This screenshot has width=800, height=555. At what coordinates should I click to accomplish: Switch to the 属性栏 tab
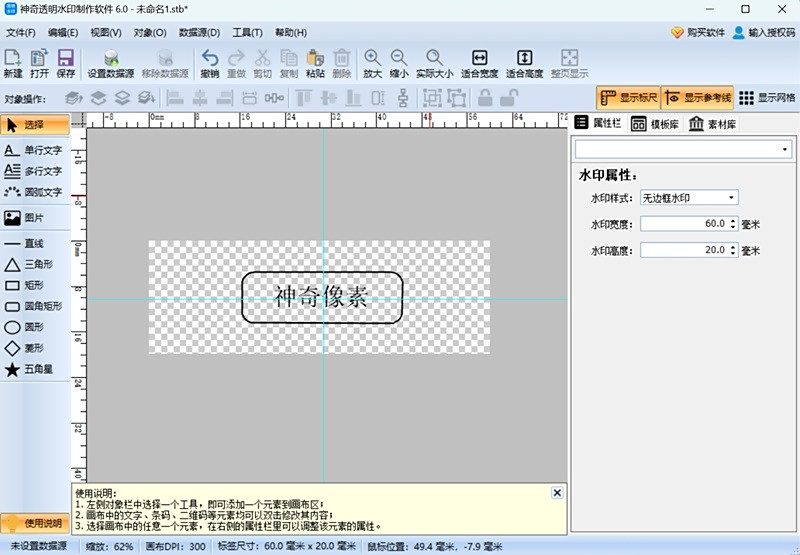[598, 123]
